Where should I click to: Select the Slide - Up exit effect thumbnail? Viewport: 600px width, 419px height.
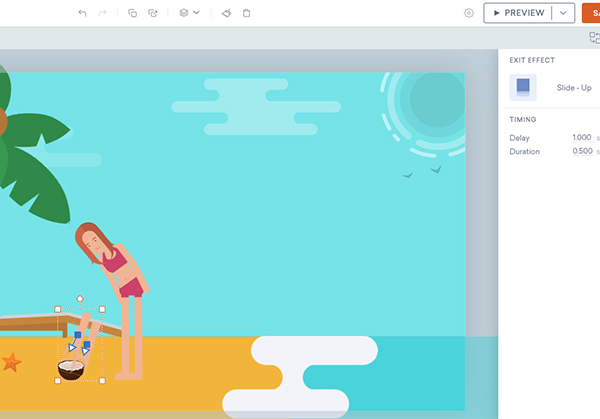pos(522,88)
